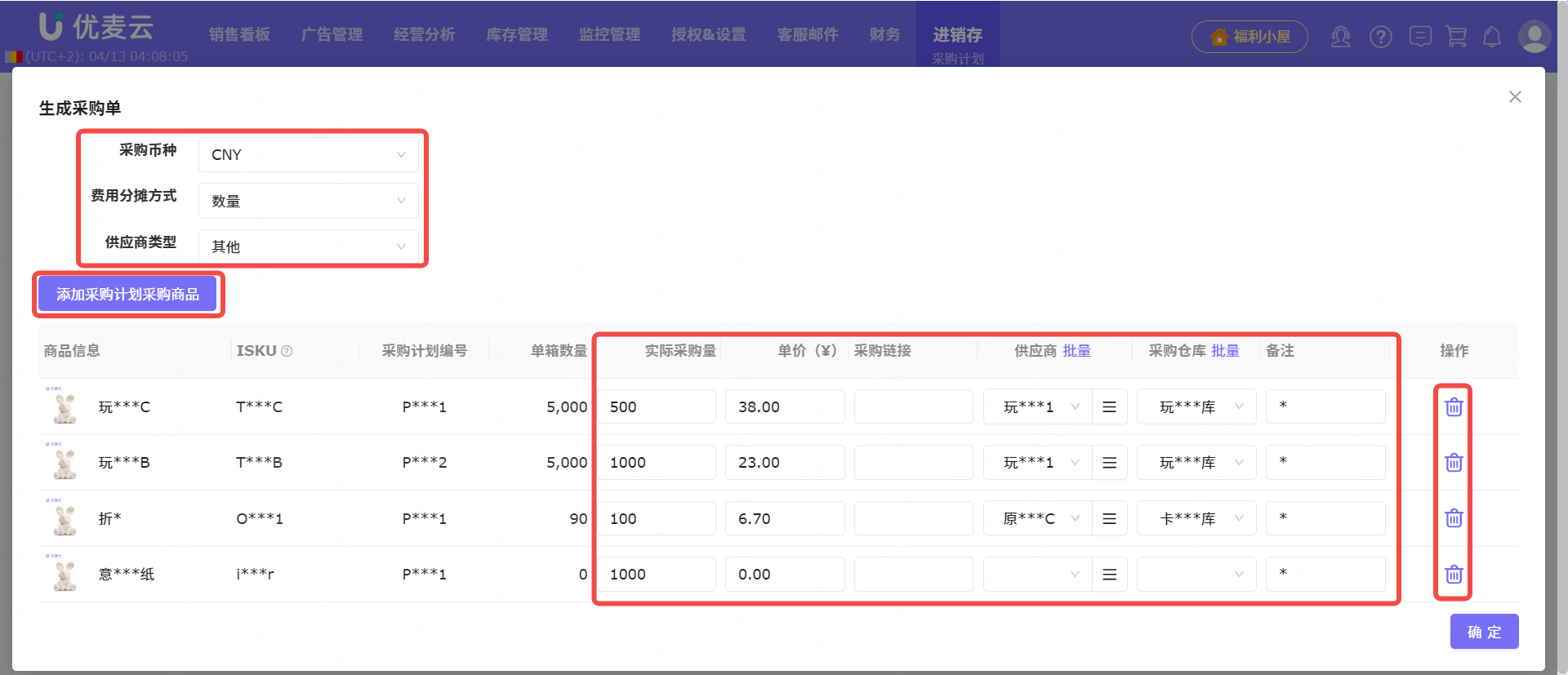Click product thumbnail of 玩***C

pyautogui.click(x=65, y=407)
